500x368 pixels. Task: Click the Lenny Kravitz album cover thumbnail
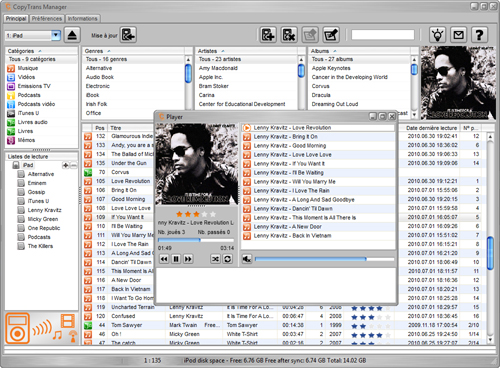pyautogui.click(x=458, y=83)
